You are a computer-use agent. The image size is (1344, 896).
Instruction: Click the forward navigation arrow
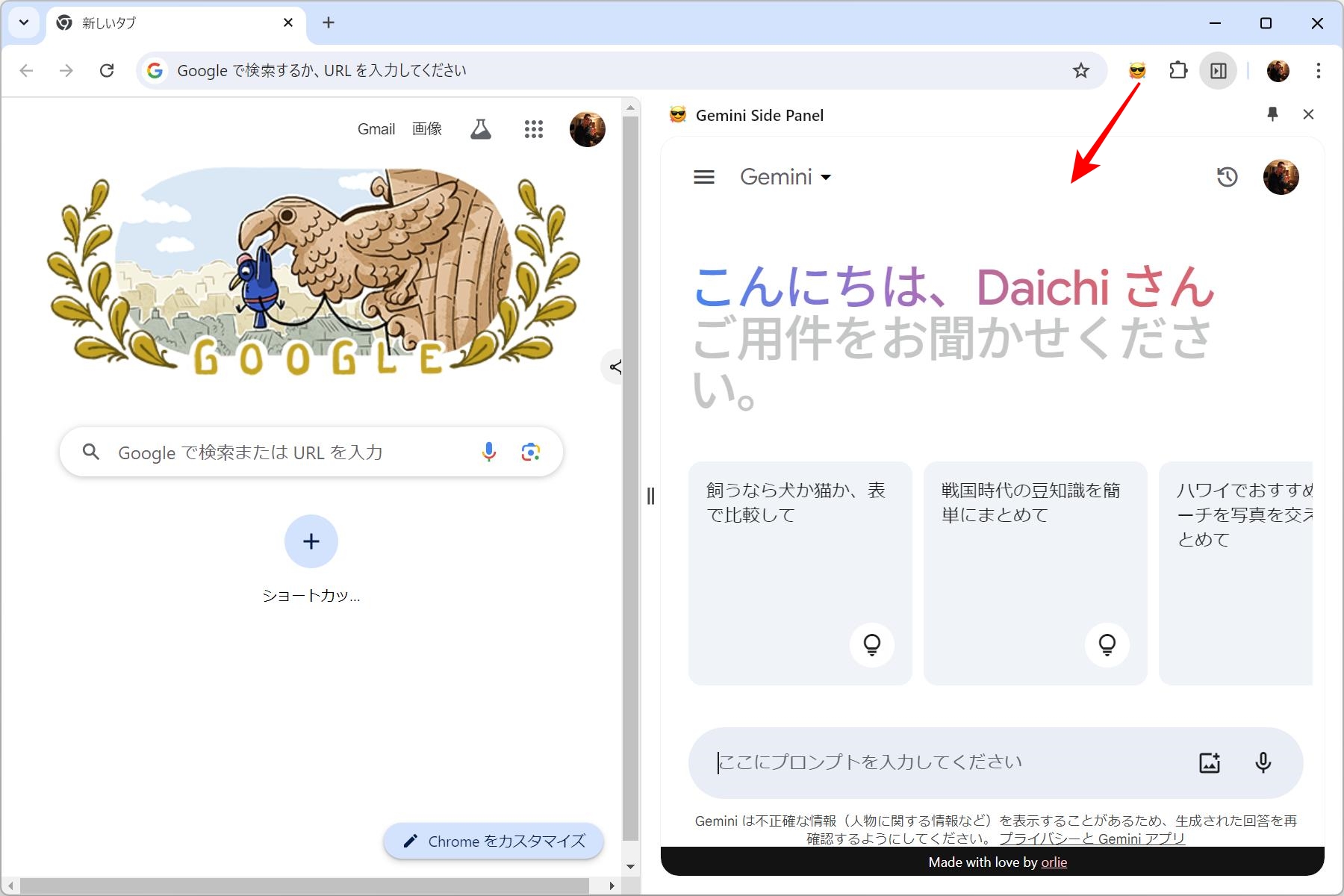tap(66, 71)
